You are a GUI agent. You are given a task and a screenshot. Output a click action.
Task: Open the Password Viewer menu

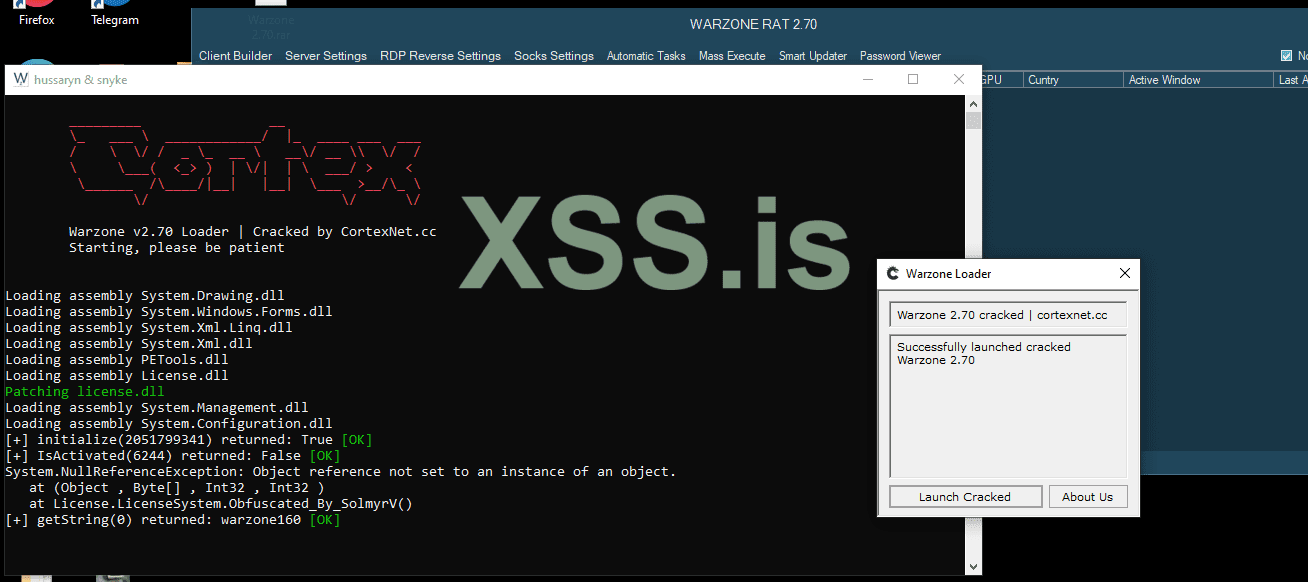click(x=900, y=56)
